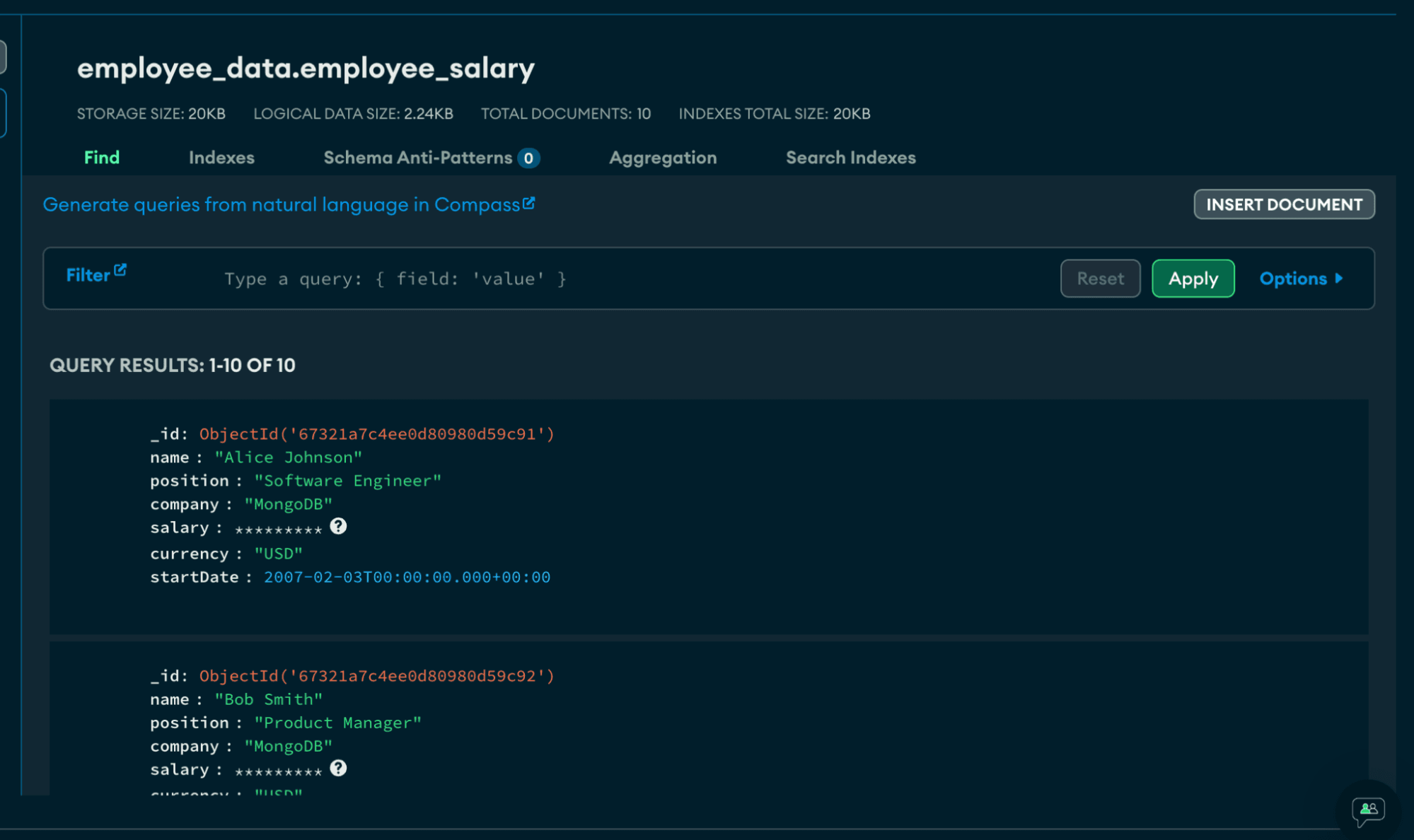Click Alice Johnson's ObjectId value

click(x=376, y=433)
